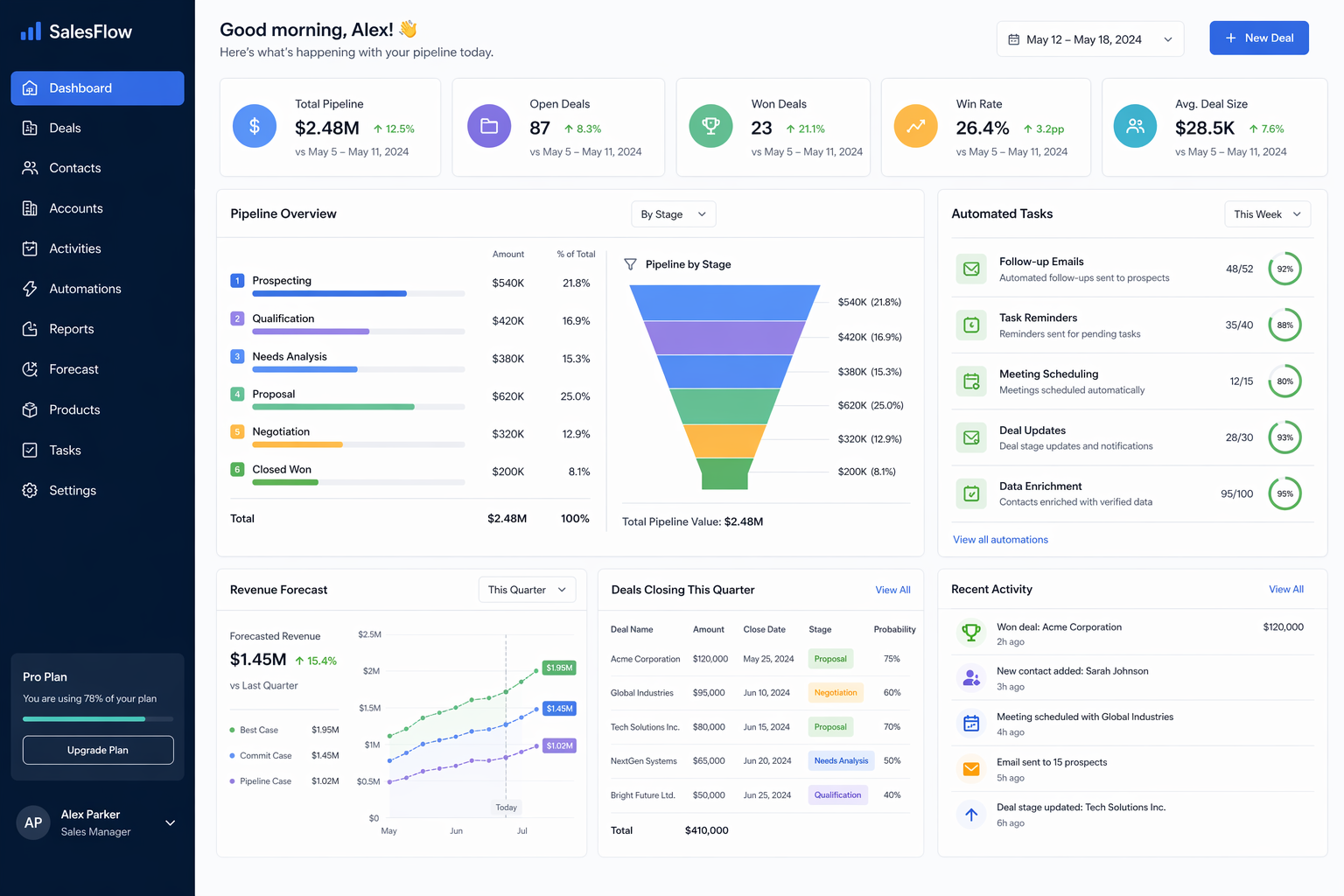Click the Prospecting stage progress bar
This screenshot has width=1344, height=896.
tap(358, 294)
